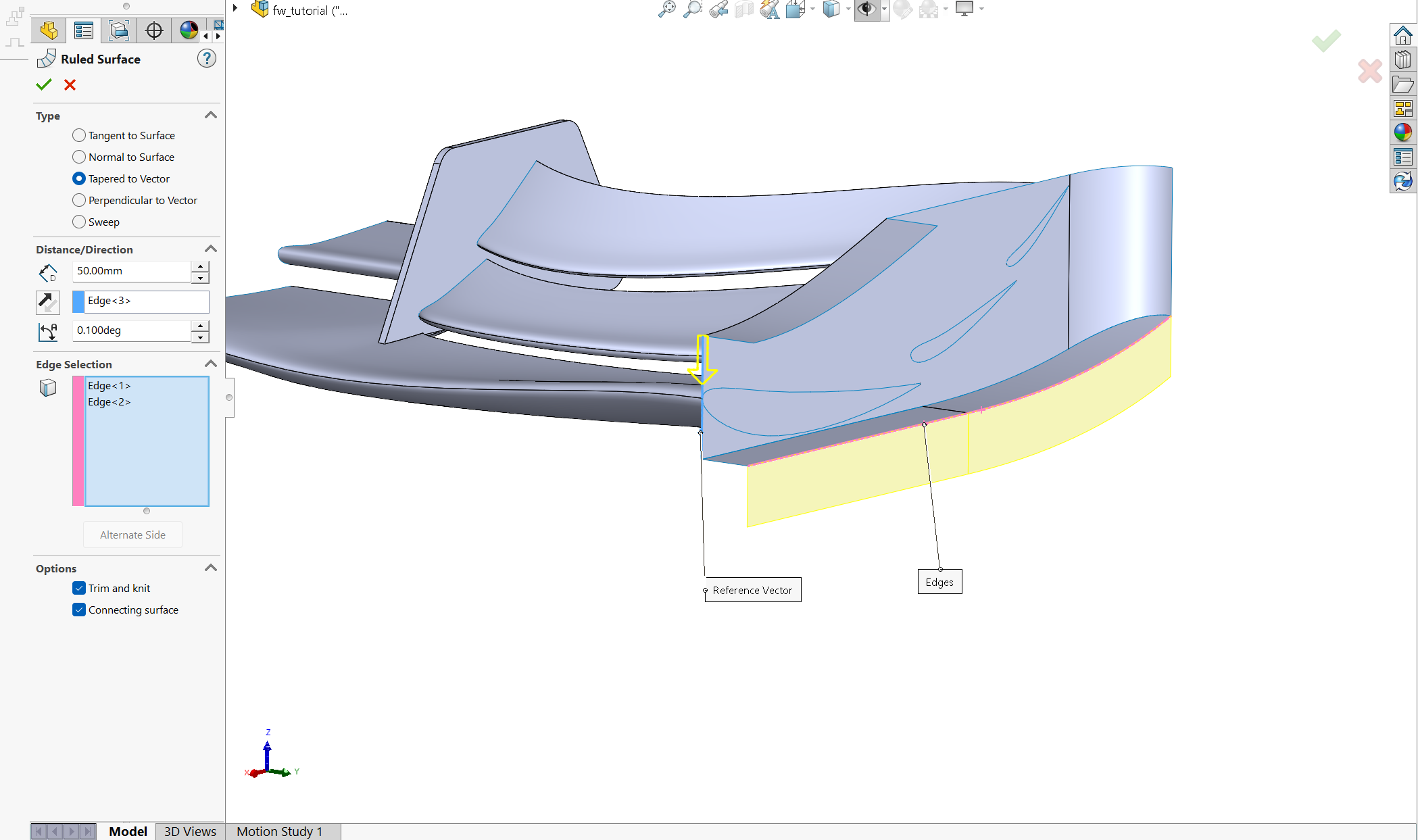
Task: Open the DimXpertManager crosshair tab
Action: tap(154, 30)
